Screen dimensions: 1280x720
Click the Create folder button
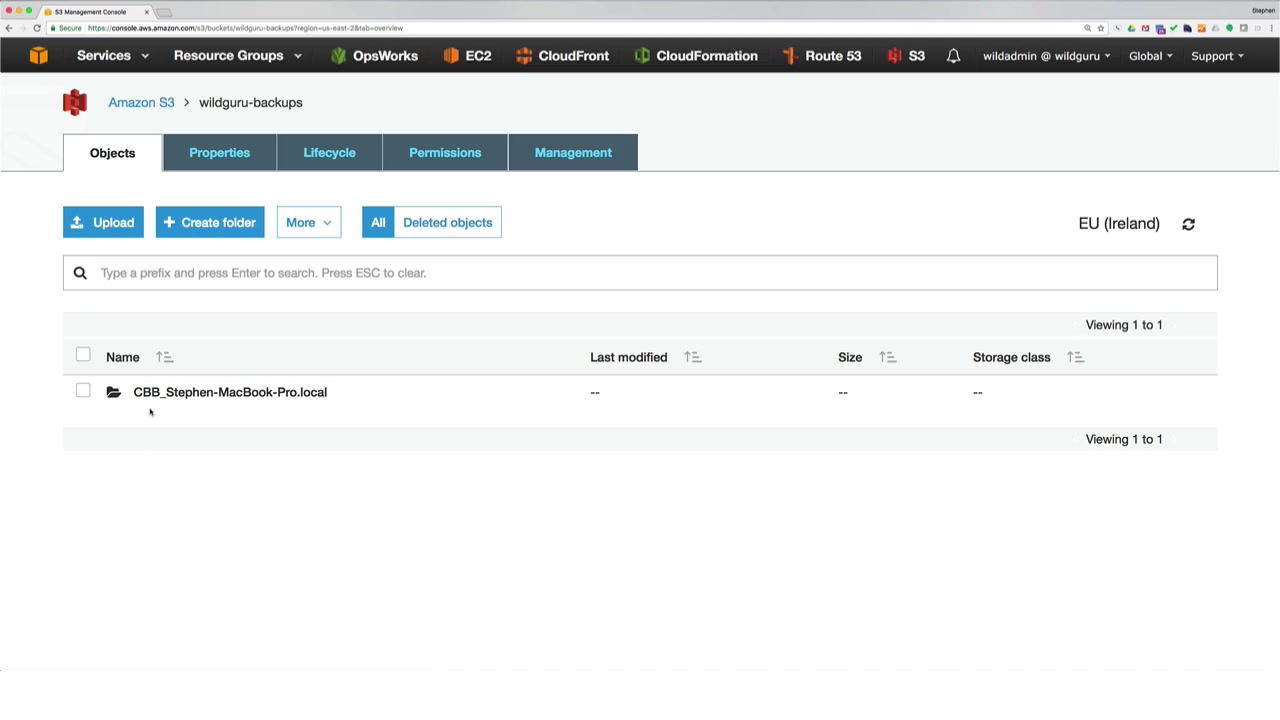pyautogui.click(x=210, y=222)
